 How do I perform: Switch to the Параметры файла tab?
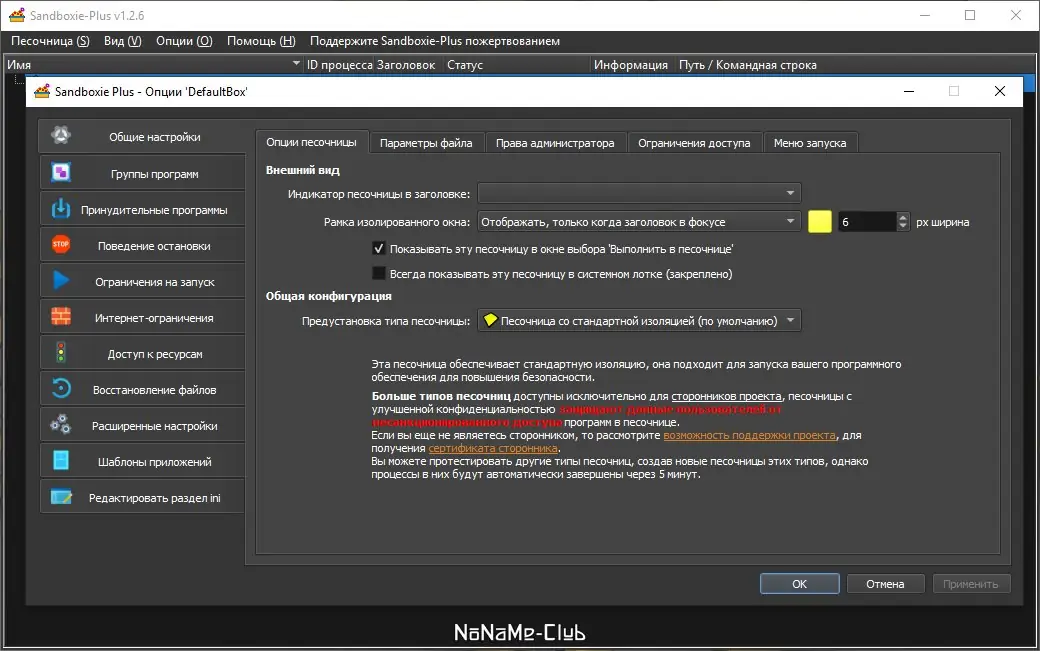click(426, 143)
